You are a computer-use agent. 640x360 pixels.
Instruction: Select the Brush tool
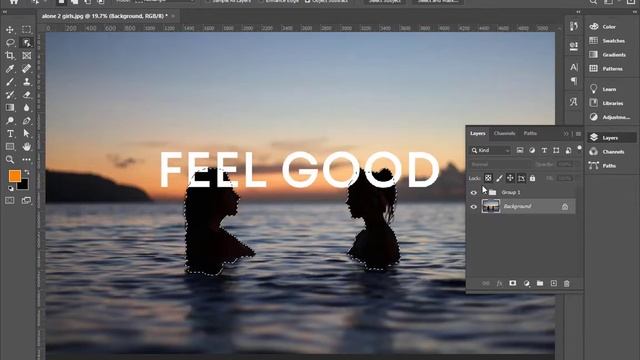pyautogui.click(x=10, y=82)
